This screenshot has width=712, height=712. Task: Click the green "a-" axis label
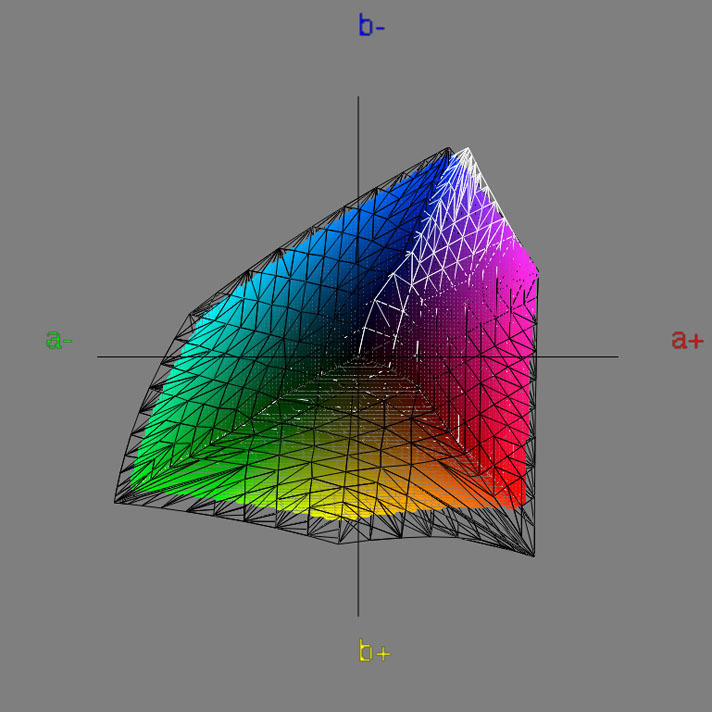tap(59, 339)
